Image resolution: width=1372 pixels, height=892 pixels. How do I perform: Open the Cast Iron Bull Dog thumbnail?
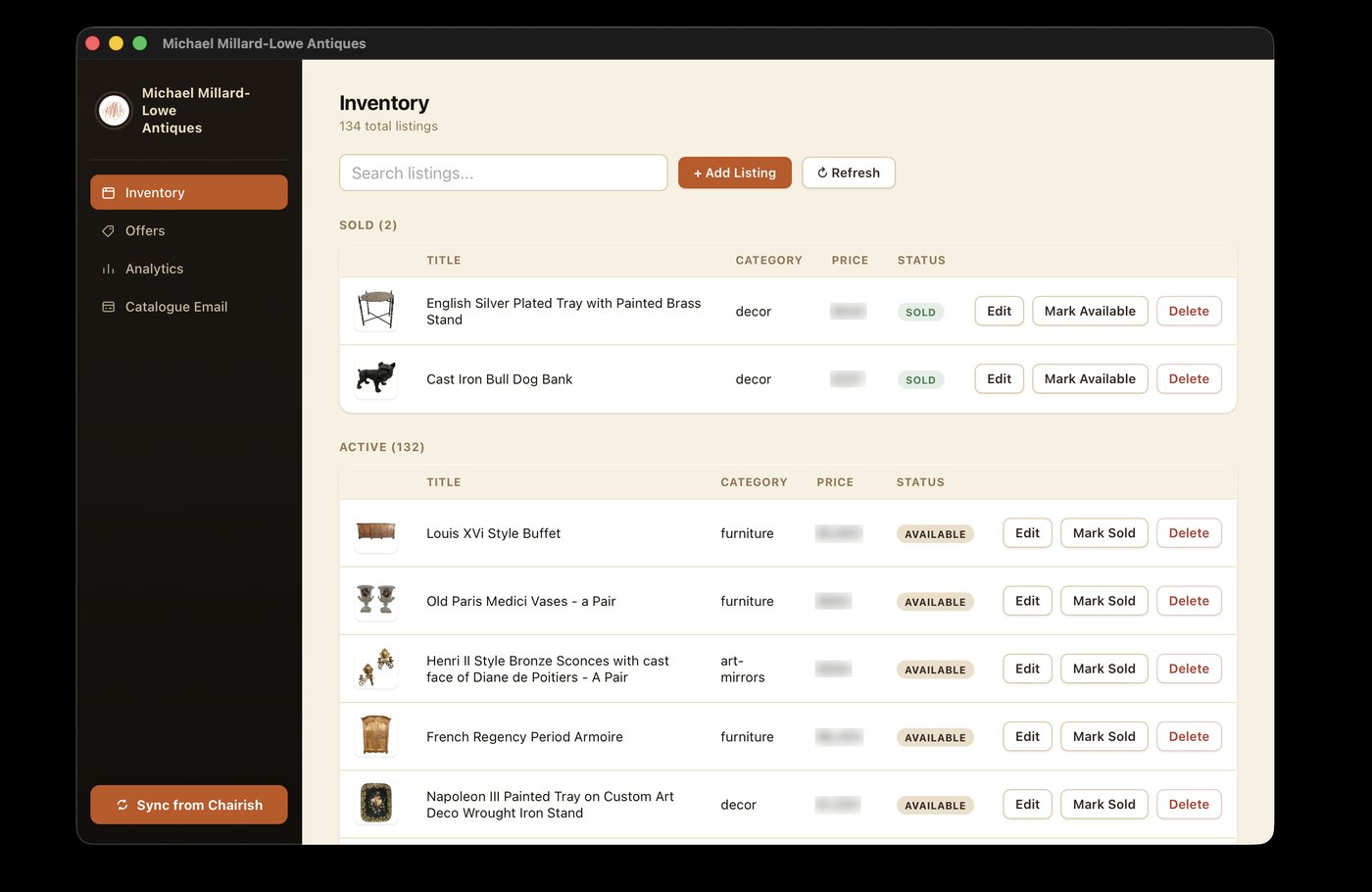point(376,378)
